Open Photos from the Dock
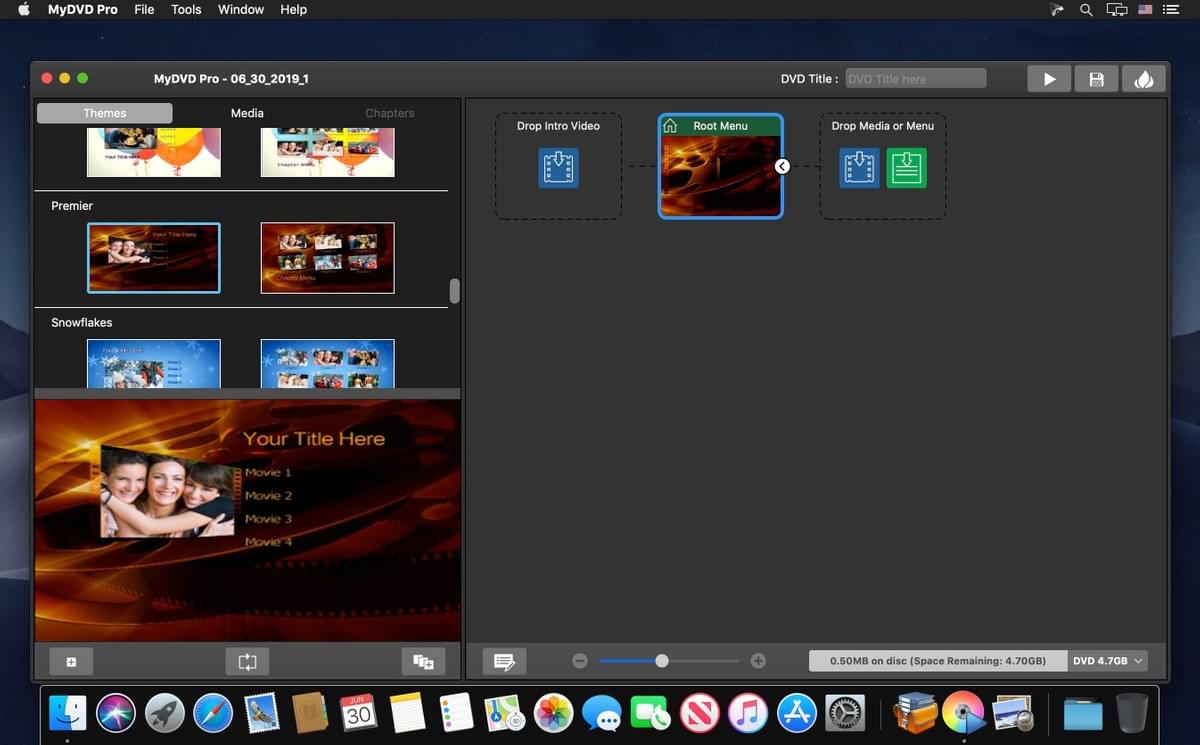This screenshot has width=1200, height=745. tap(553, 713)
